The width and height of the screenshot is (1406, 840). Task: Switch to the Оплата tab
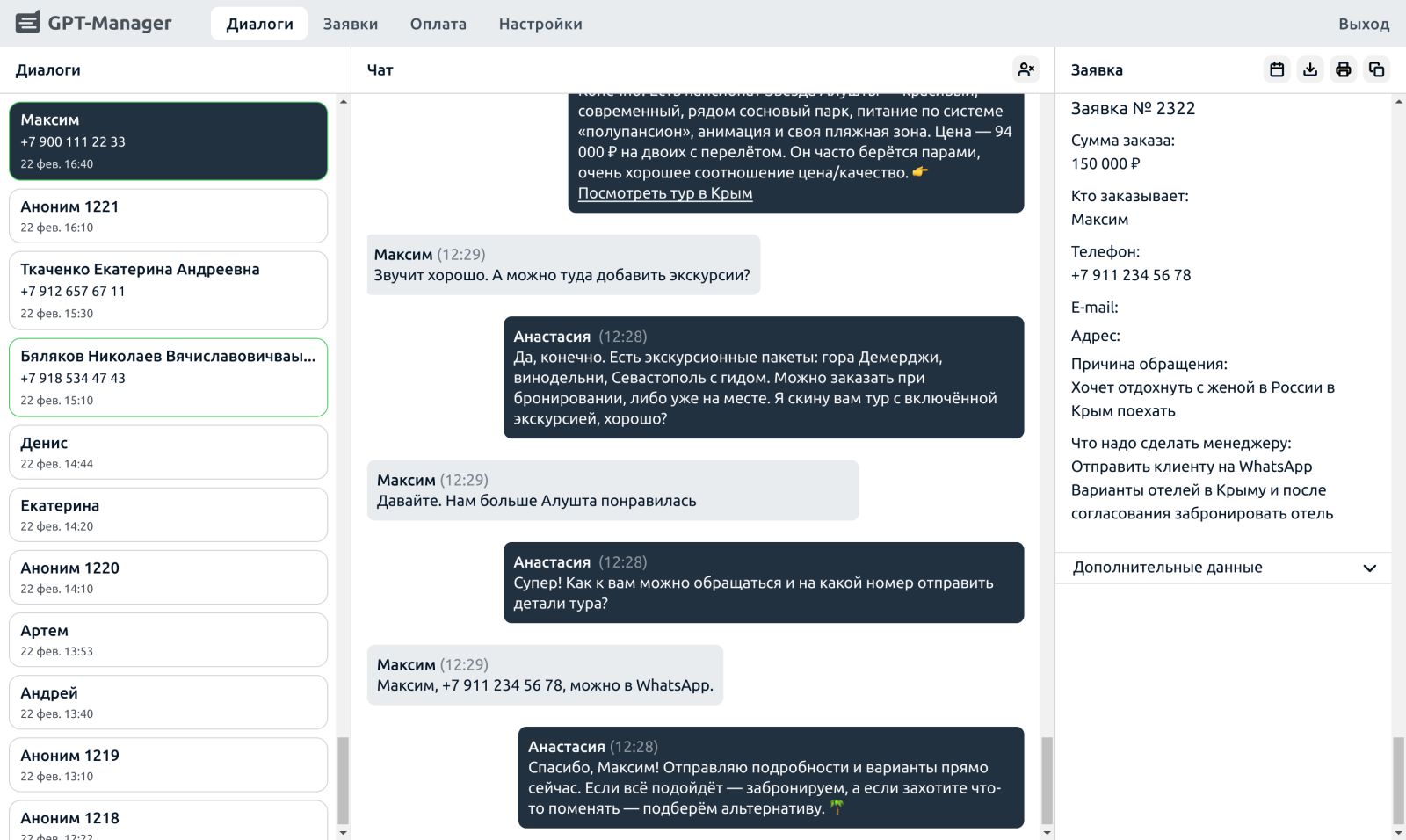pyautogui.click(x=438, y=24)
